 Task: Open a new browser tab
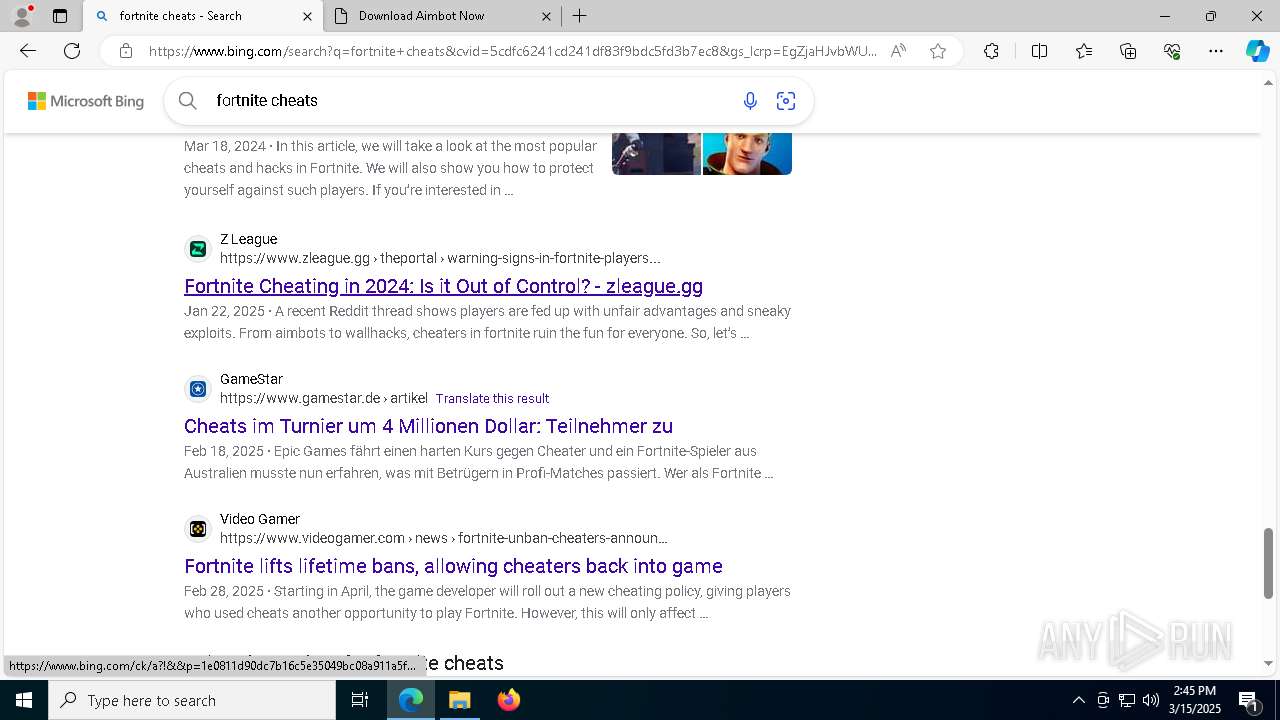(x=580, y=16)
